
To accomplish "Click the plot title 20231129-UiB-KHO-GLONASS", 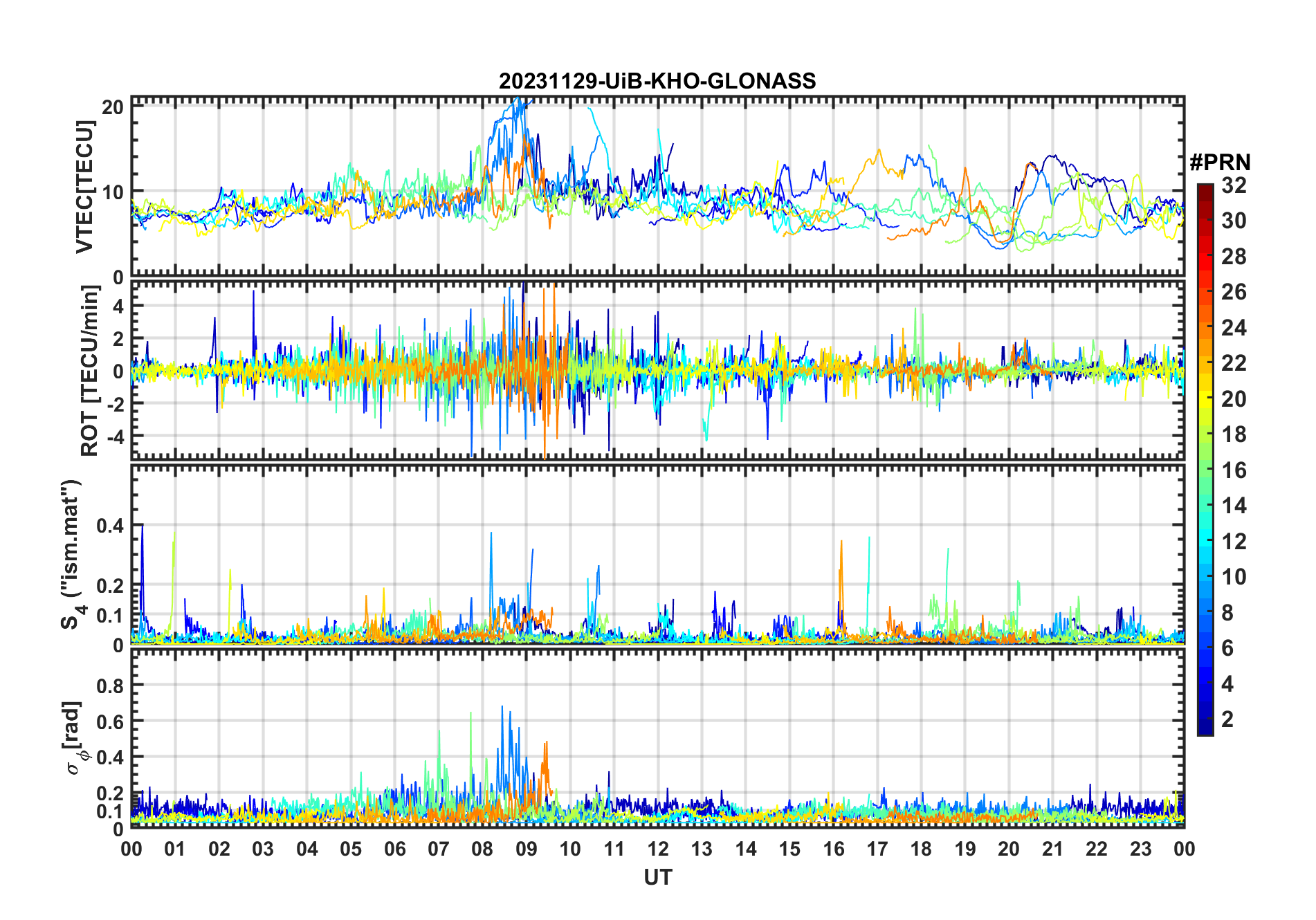I will coord(657,82).
